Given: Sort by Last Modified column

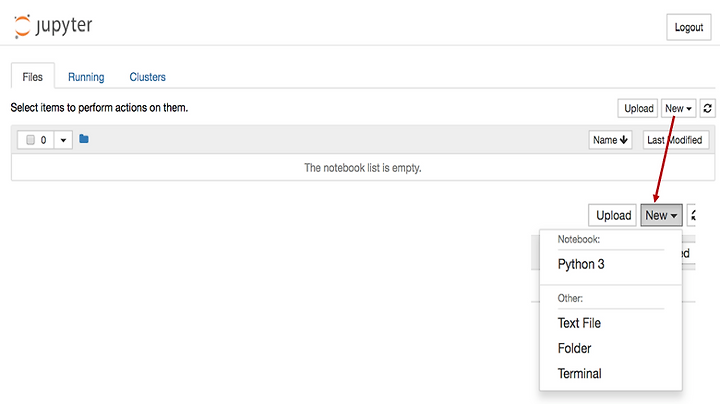Looking at the screenshot, I should coord(675,140).
